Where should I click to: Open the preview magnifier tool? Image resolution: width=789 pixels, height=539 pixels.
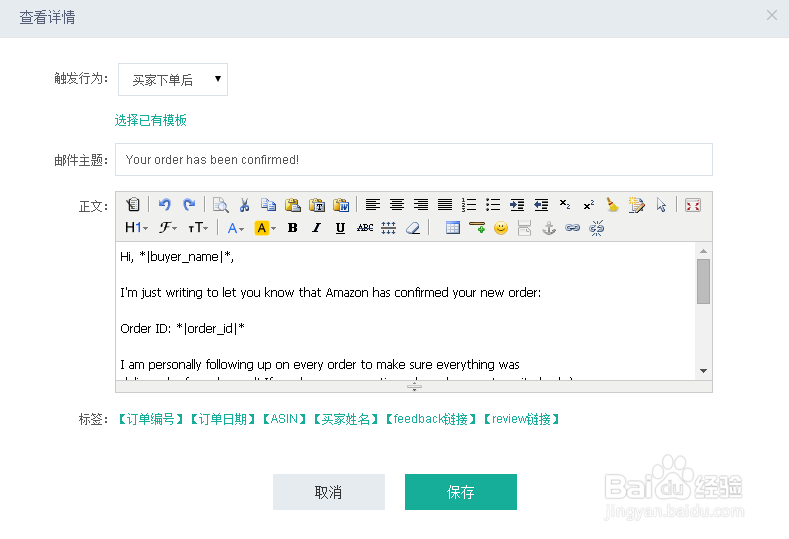(x=220, y=204)
